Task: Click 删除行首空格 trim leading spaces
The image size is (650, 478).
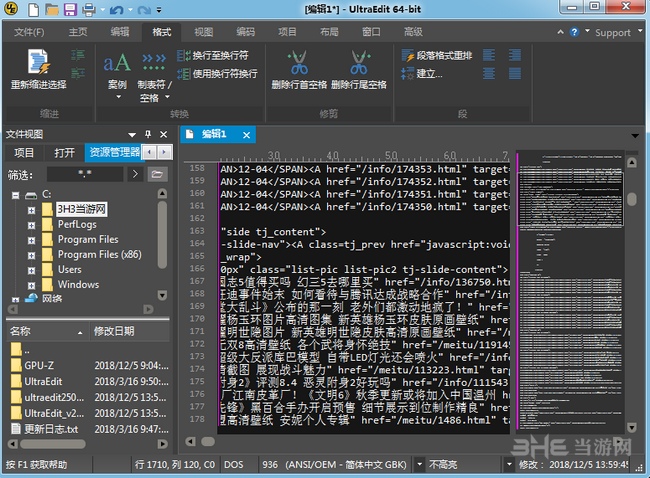Action: click(299, 70)
